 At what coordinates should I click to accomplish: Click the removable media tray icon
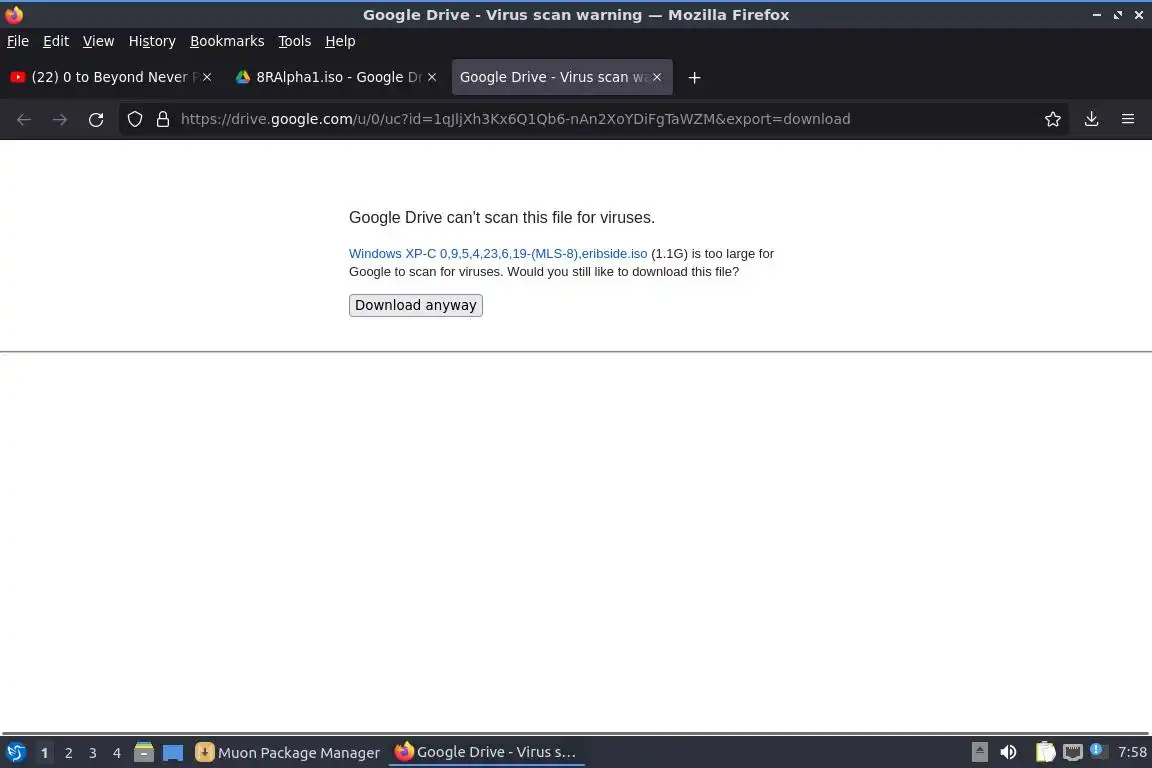click(x=979, y=752)
